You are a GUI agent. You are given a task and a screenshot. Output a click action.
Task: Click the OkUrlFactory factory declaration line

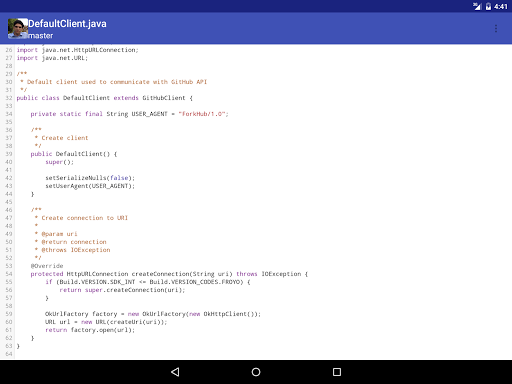(153, 314)
